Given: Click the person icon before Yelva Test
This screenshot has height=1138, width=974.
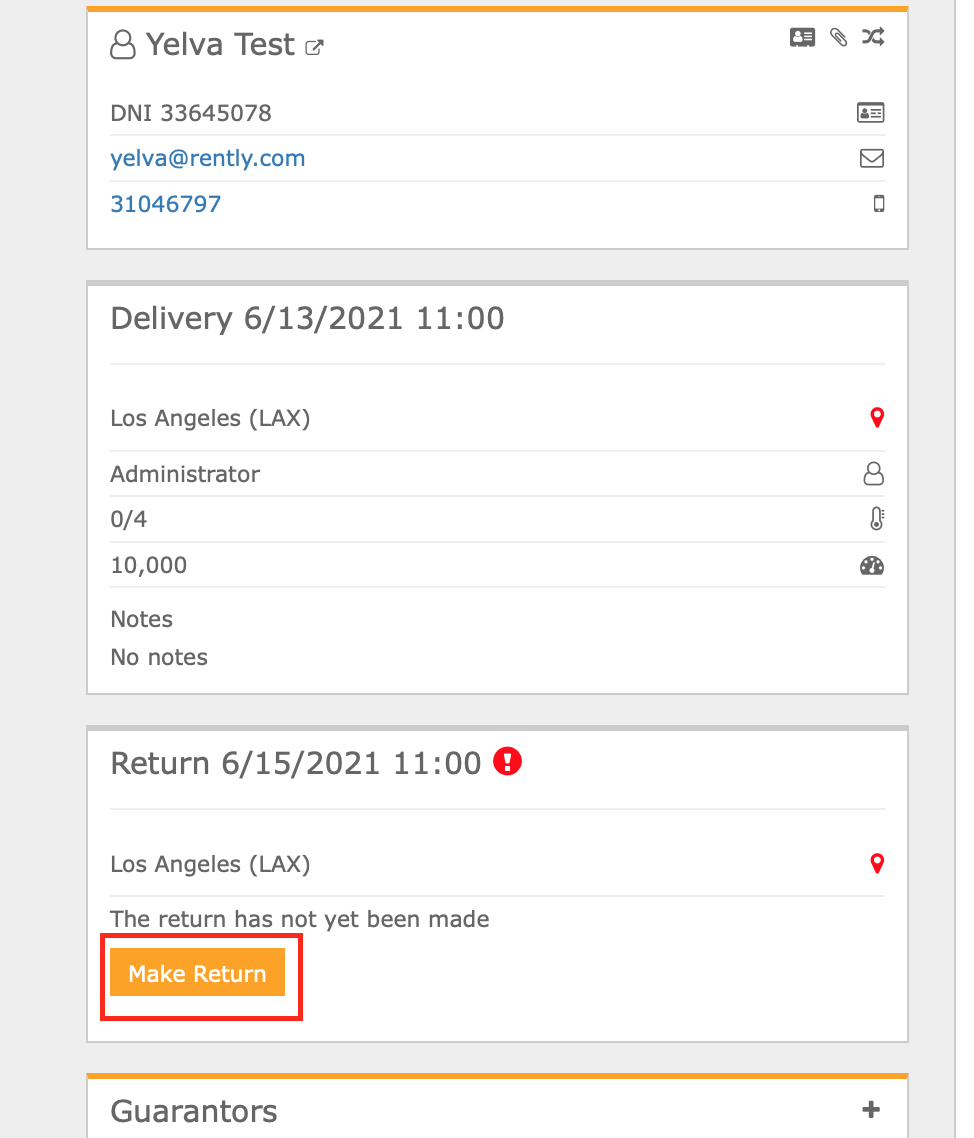Looking at the screenshot, I should coord(123,44).
